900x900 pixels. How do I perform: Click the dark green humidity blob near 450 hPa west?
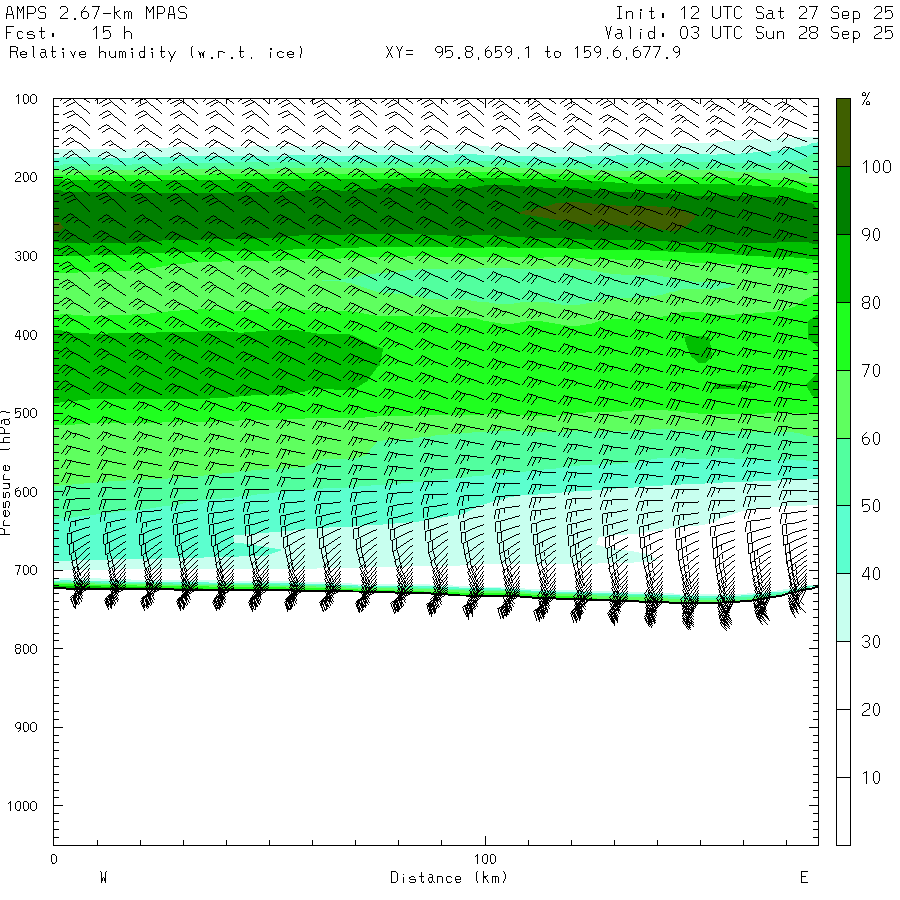click(218, 364)
